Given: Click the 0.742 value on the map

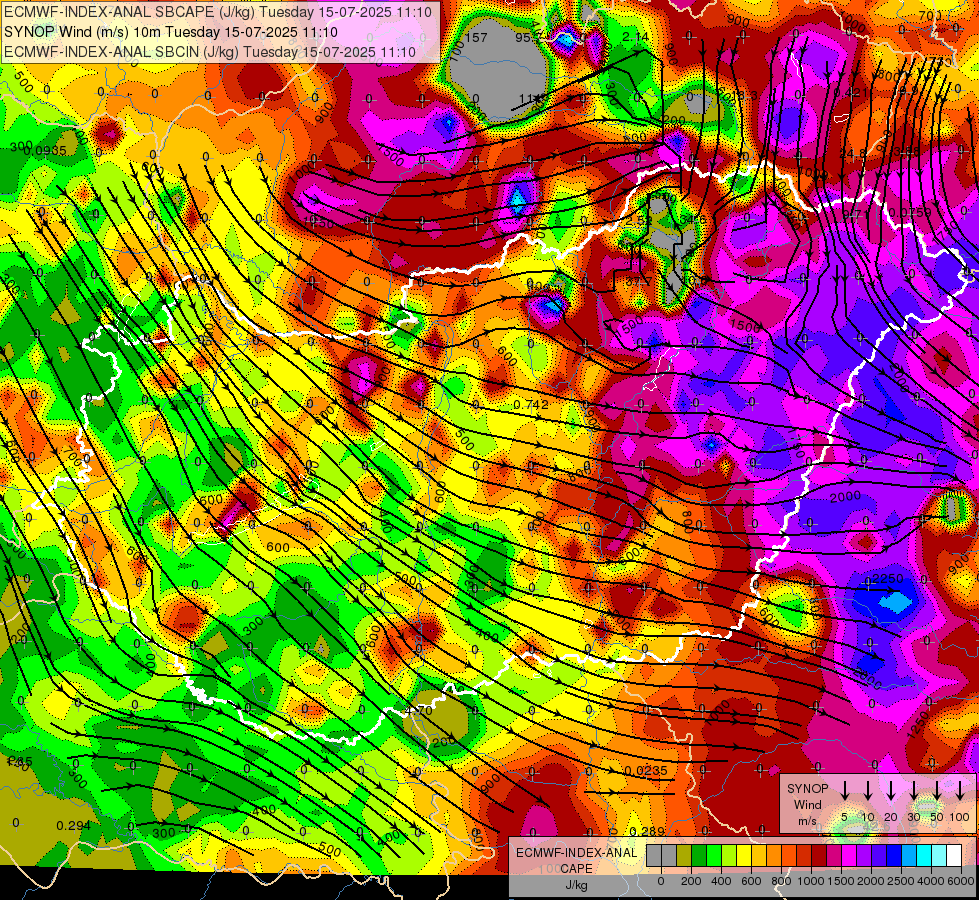Looking at the screenshot, I should tap(531, 405).
